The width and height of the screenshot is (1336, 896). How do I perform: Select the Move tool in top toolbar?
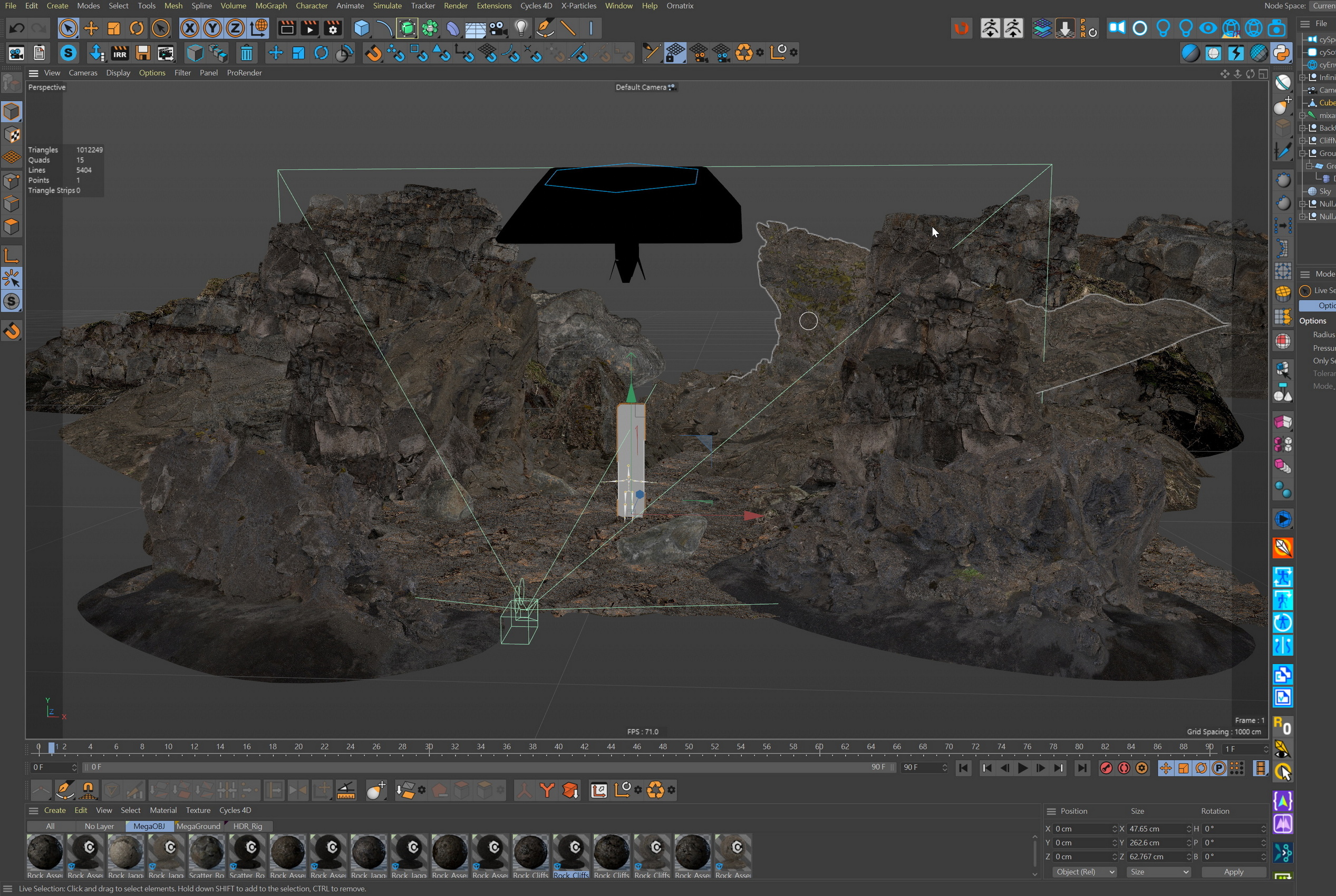91,28
